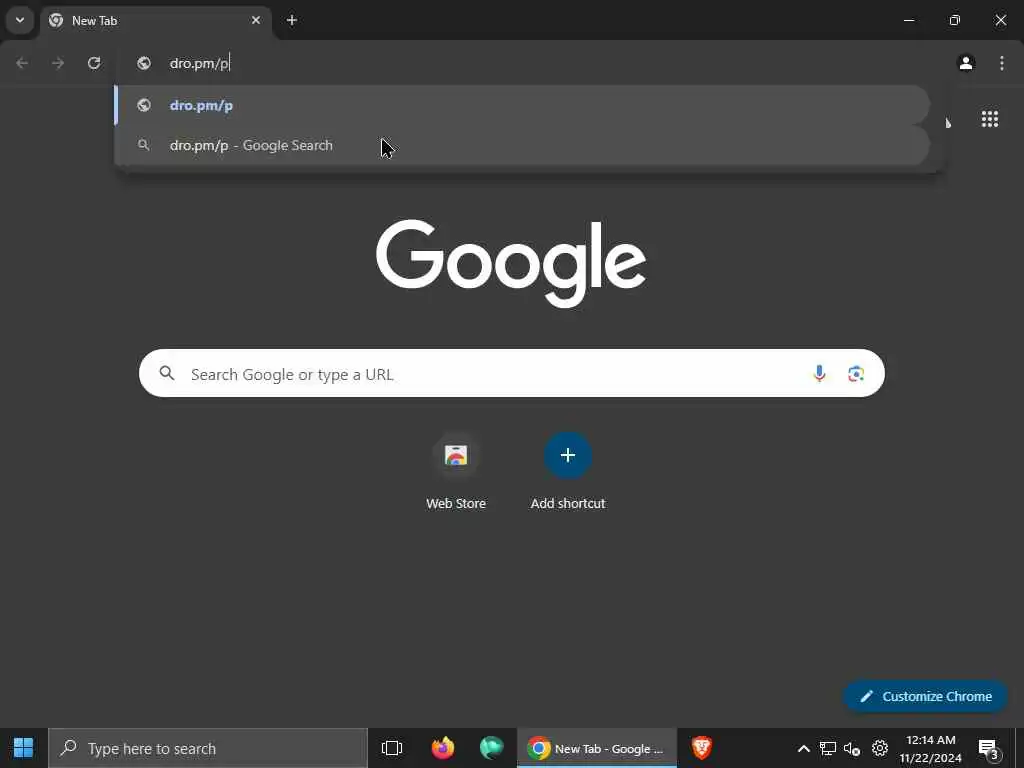The image size is (1024, 768).
Task: Click the Add shortcut button
Action: click(568, 470)
